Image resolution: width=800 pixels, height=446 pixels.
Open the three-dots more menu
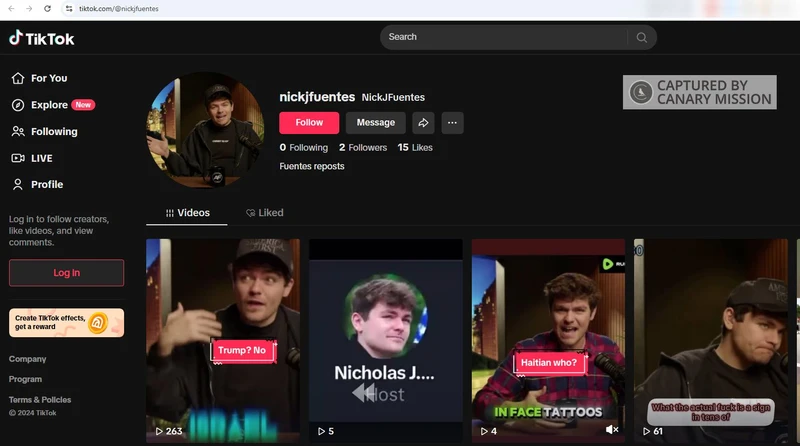coord(452,122)
